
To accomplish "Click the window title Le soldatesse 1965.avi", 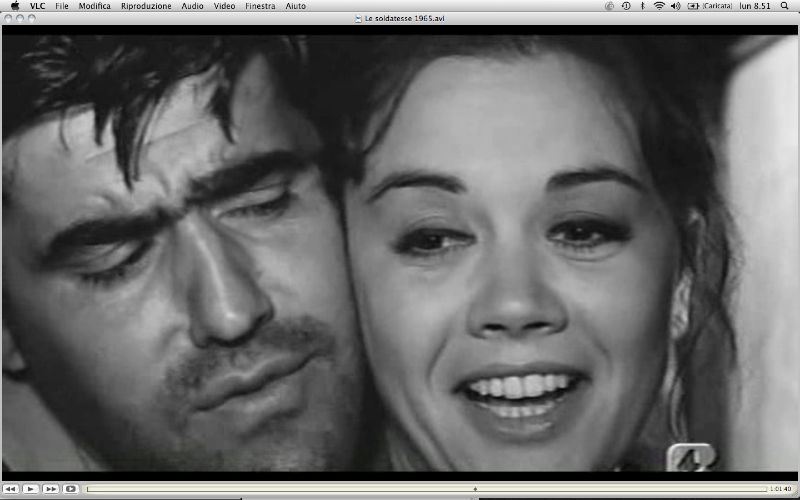I will 405,18.
